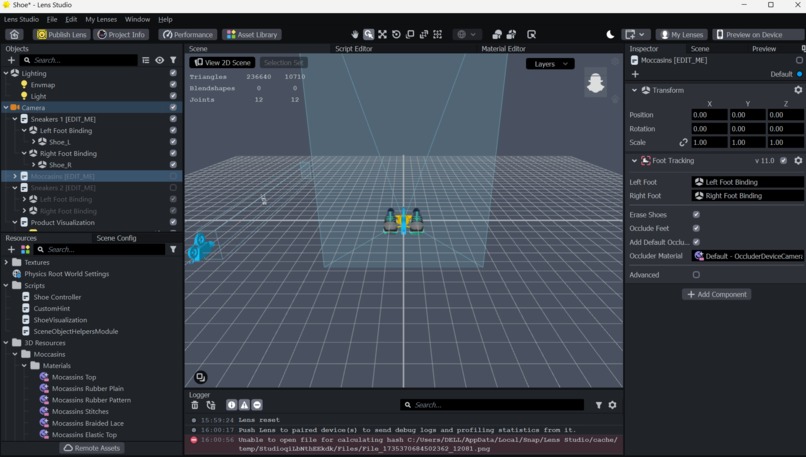The width and height of the screenshot is (806, 457).
Task: Toggle Foot Tracking component enabled checkbox
Action: click(x=783, y=160)
